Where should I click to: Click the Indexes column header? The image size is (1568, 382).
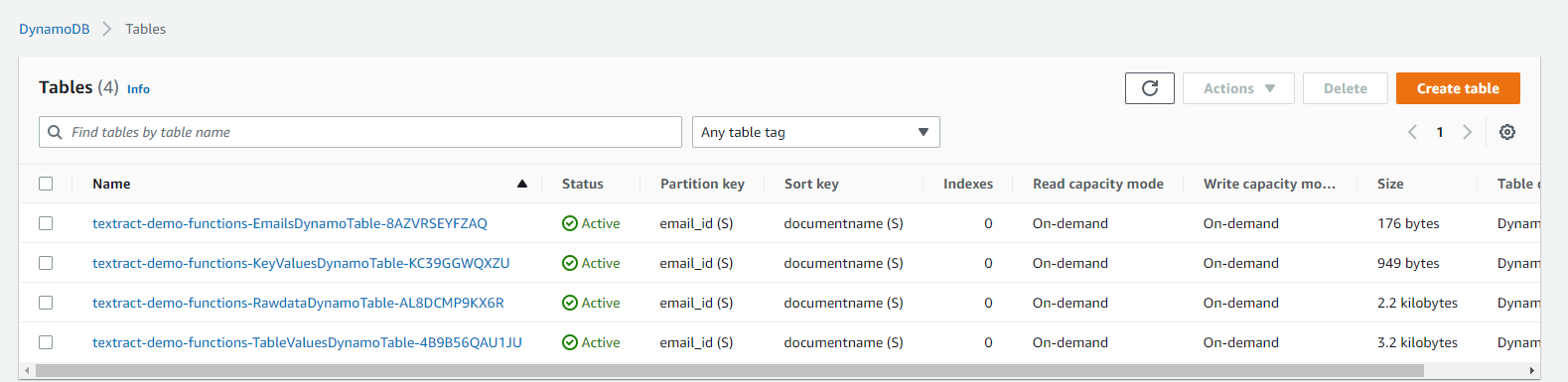968,184
